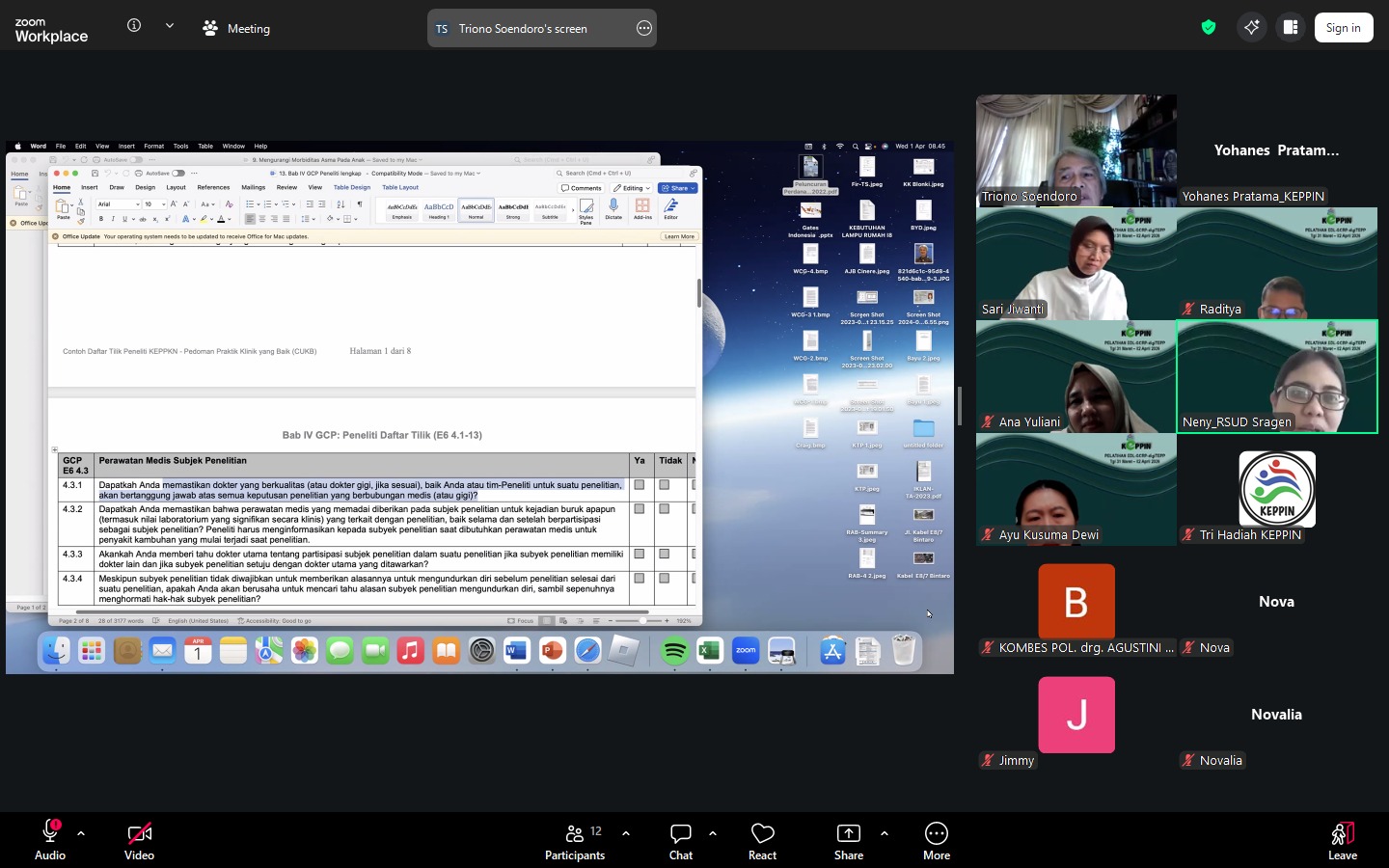
Task: Click the Sign in button
Action: point(1343,28)
